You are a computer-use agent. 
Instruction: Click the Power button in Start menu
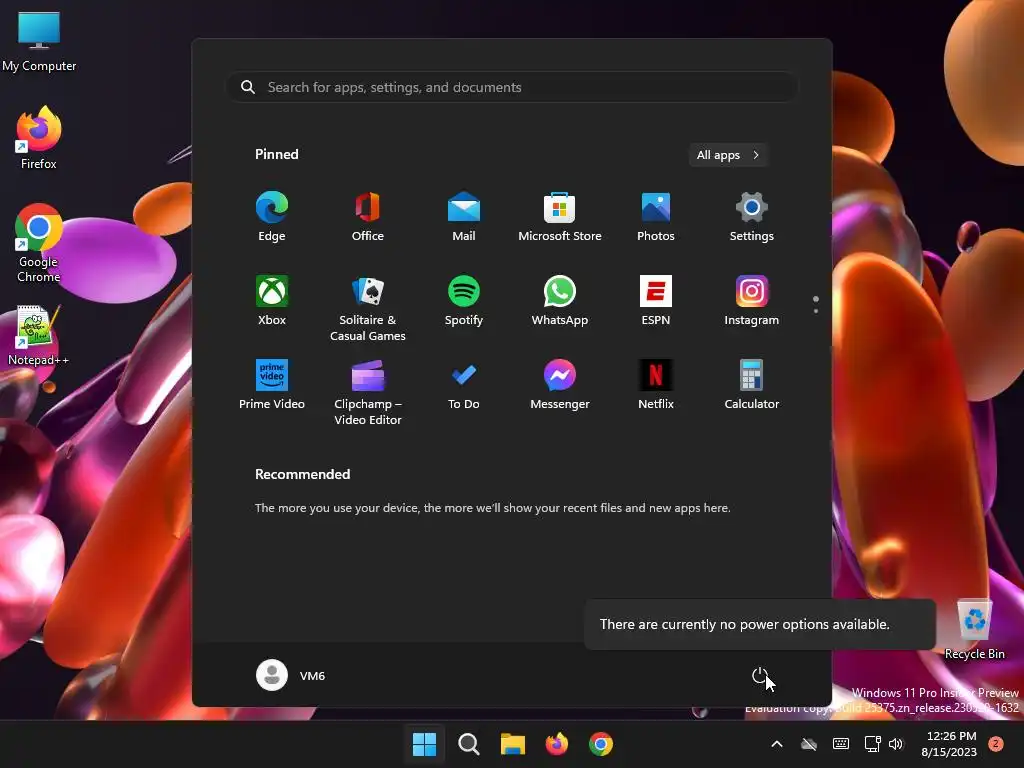760,676
